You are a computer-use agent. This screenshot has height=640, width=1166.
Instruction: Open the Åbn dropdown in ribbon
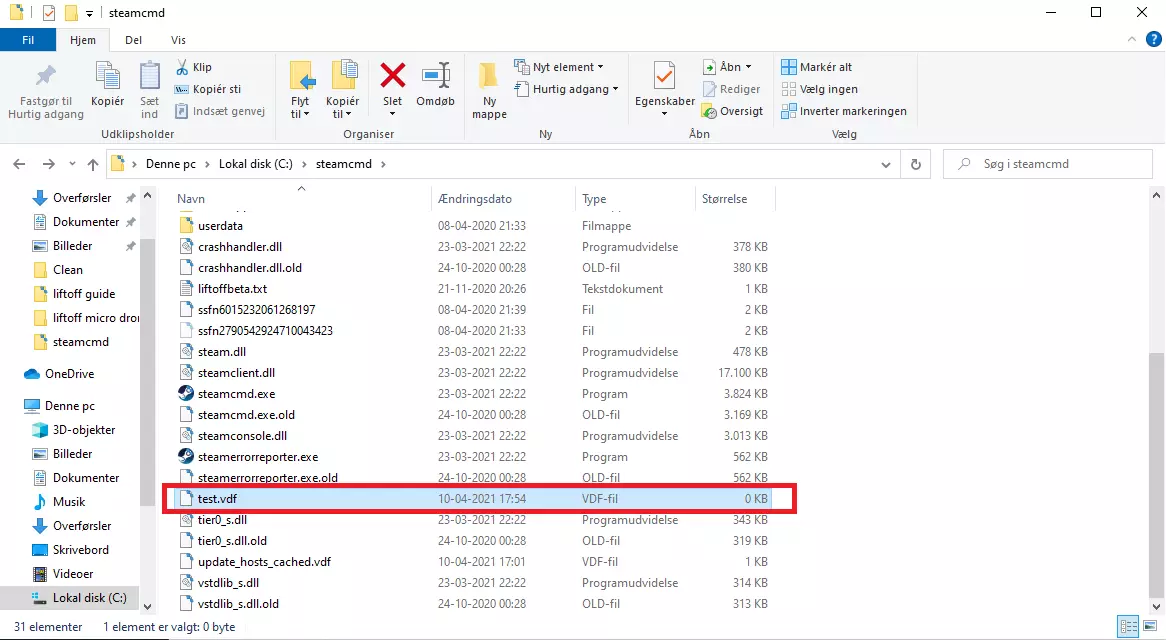point(748,67)
